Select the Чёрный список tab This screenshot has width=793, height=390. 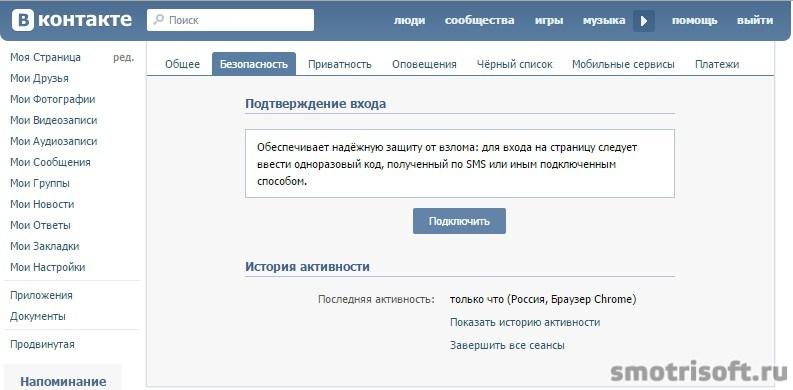(514, 64)
